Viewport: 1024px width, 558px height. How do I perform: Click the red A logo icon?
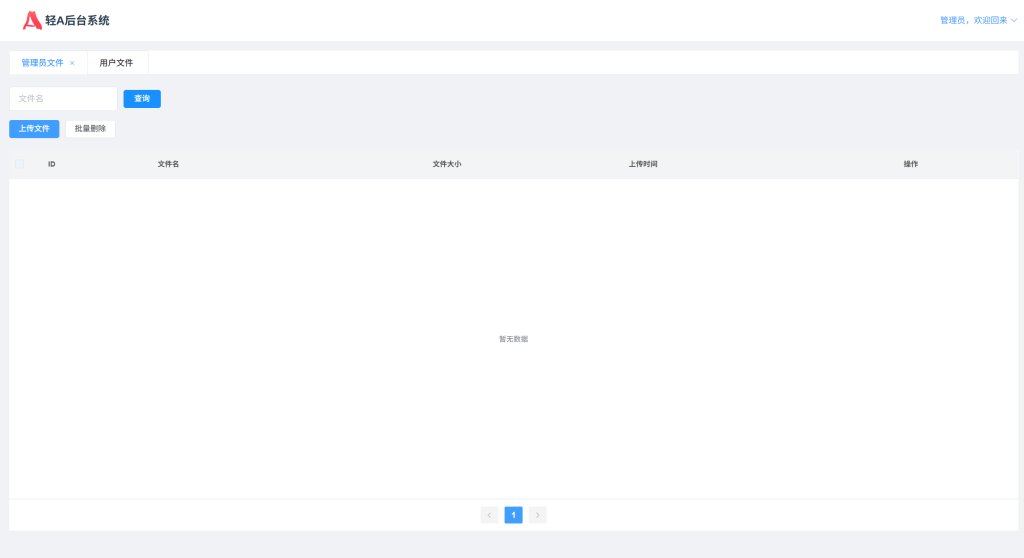32,20
